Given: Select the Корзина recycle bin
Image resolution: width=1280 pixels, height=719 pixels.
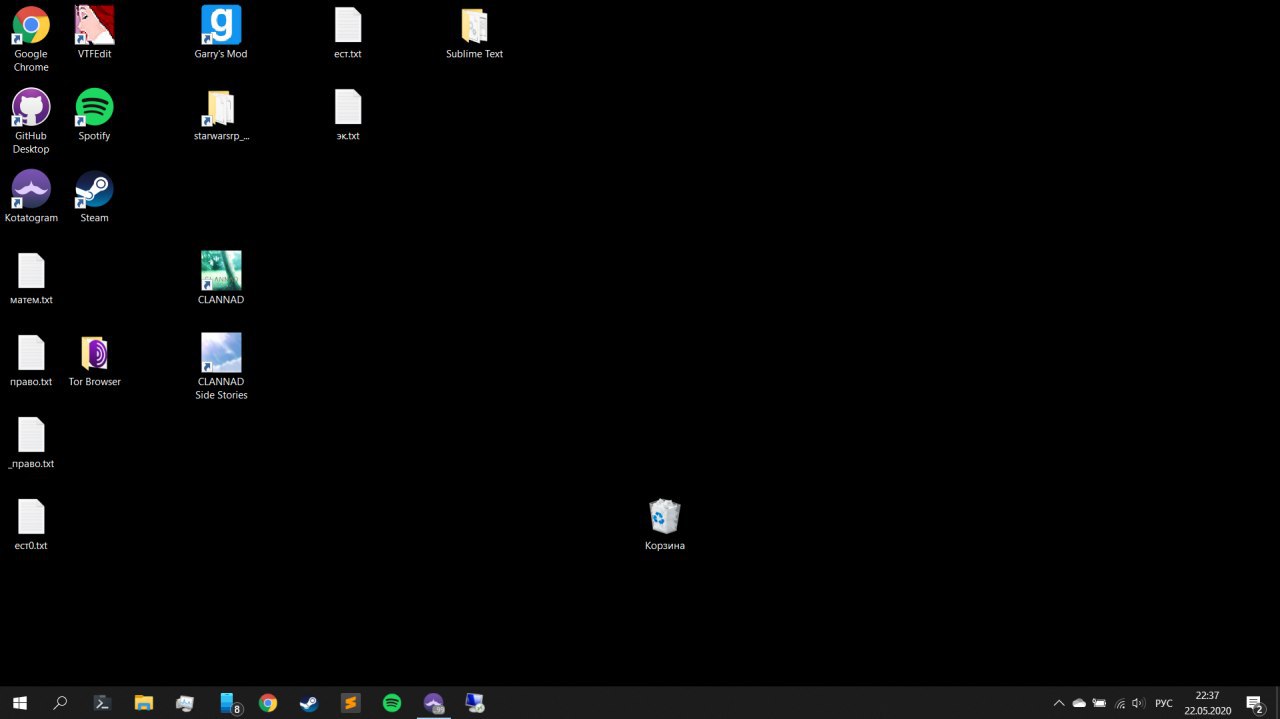Looking at the screenshot, I should click(x=665, y=524).
